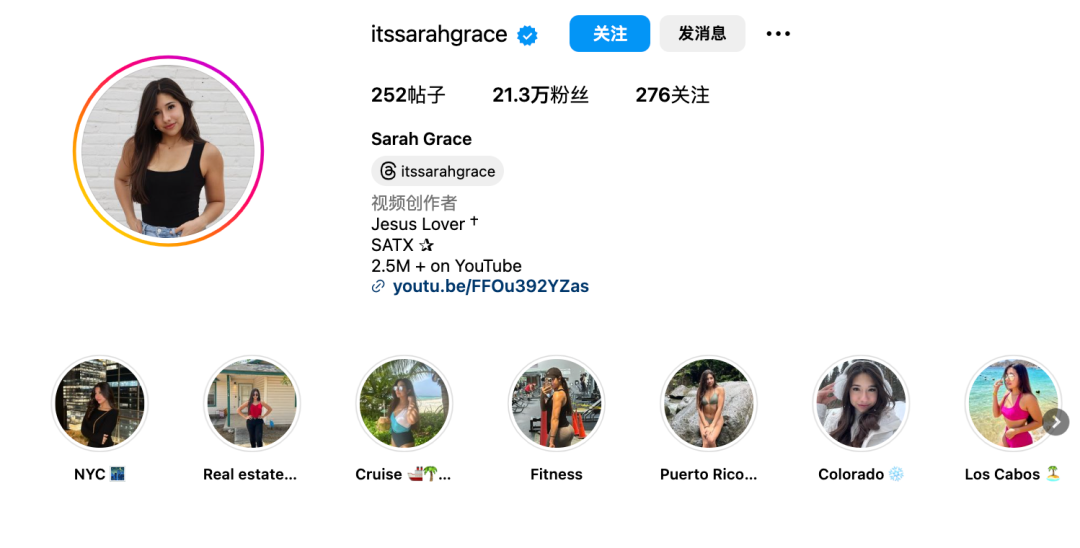Open the three-dot more options menu

pos(778,34)
